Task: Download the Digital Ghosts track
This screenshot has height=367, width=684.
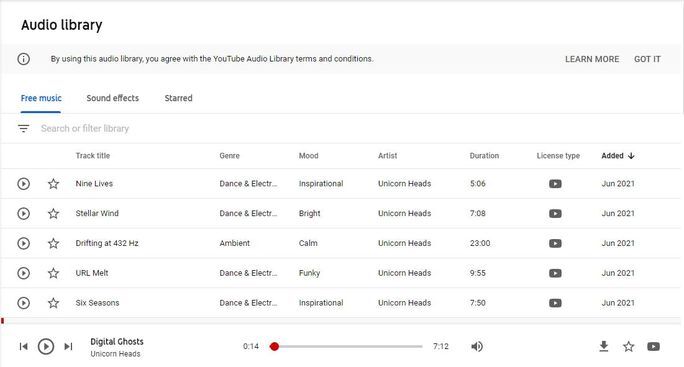Action: (x=604, y=346)
